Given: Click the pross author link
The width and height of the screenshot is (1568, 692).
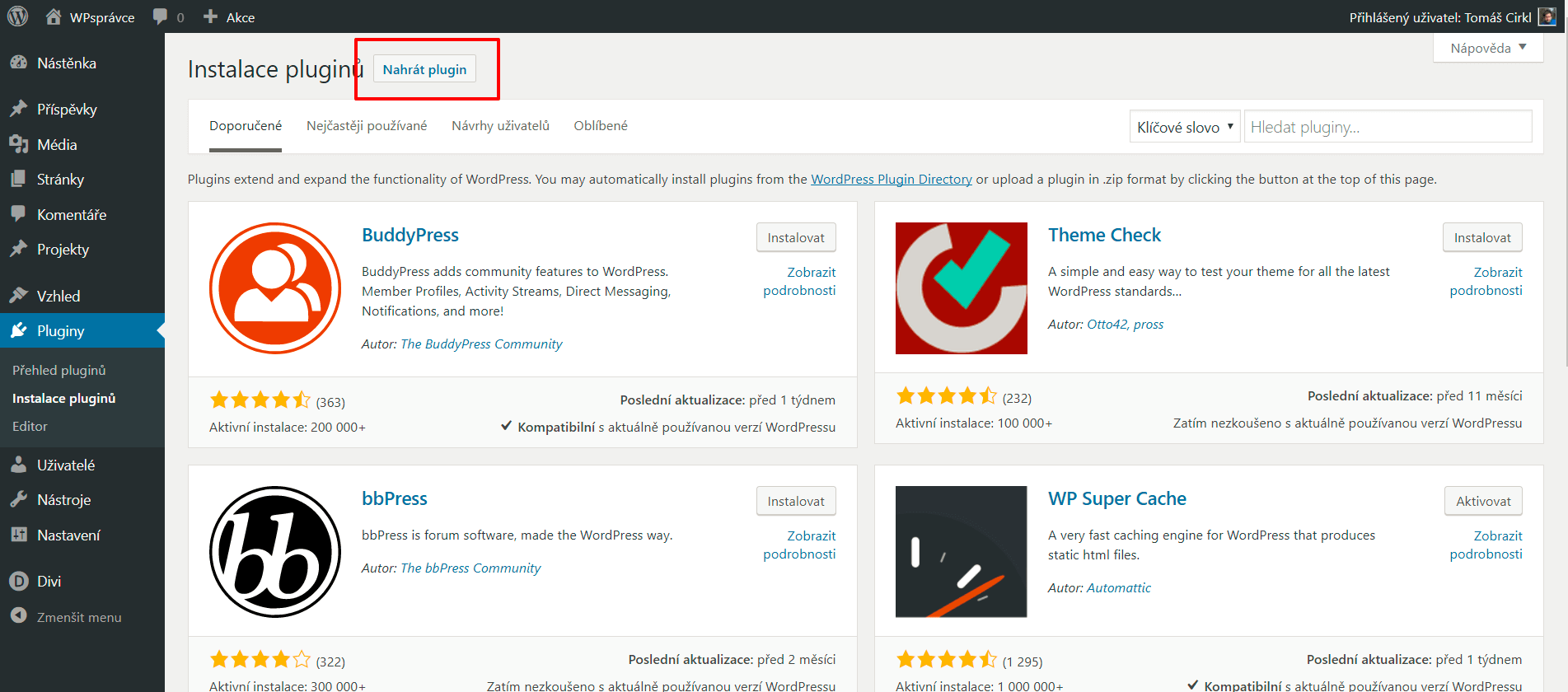Looking at the screenshot, I should (x=1149, y=325).
